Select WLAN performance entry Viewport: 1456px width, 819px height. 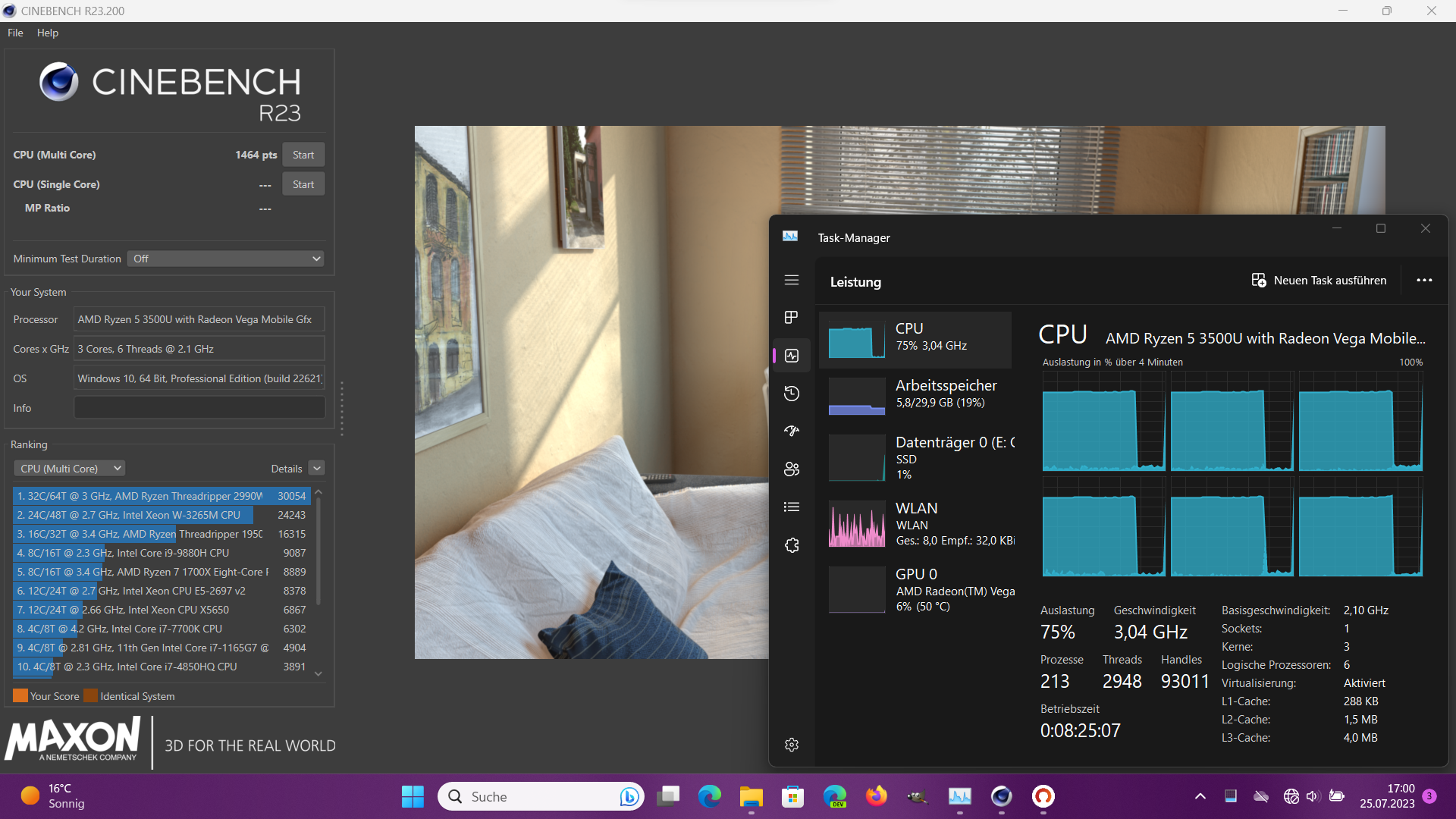pyautogui.click(x=916, y=523)
